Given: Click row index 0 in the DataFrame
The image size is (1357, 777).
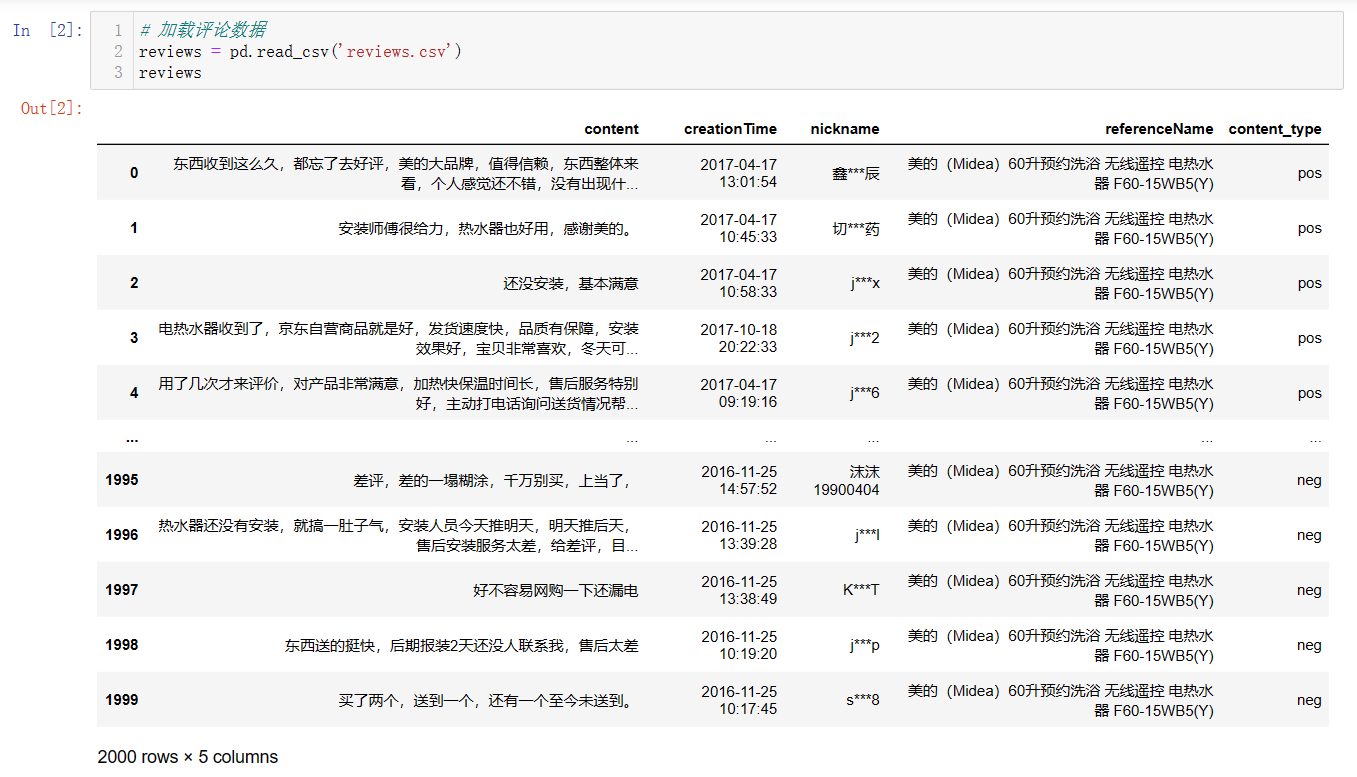Looking at the screenshot, I should tap(134, 172).
